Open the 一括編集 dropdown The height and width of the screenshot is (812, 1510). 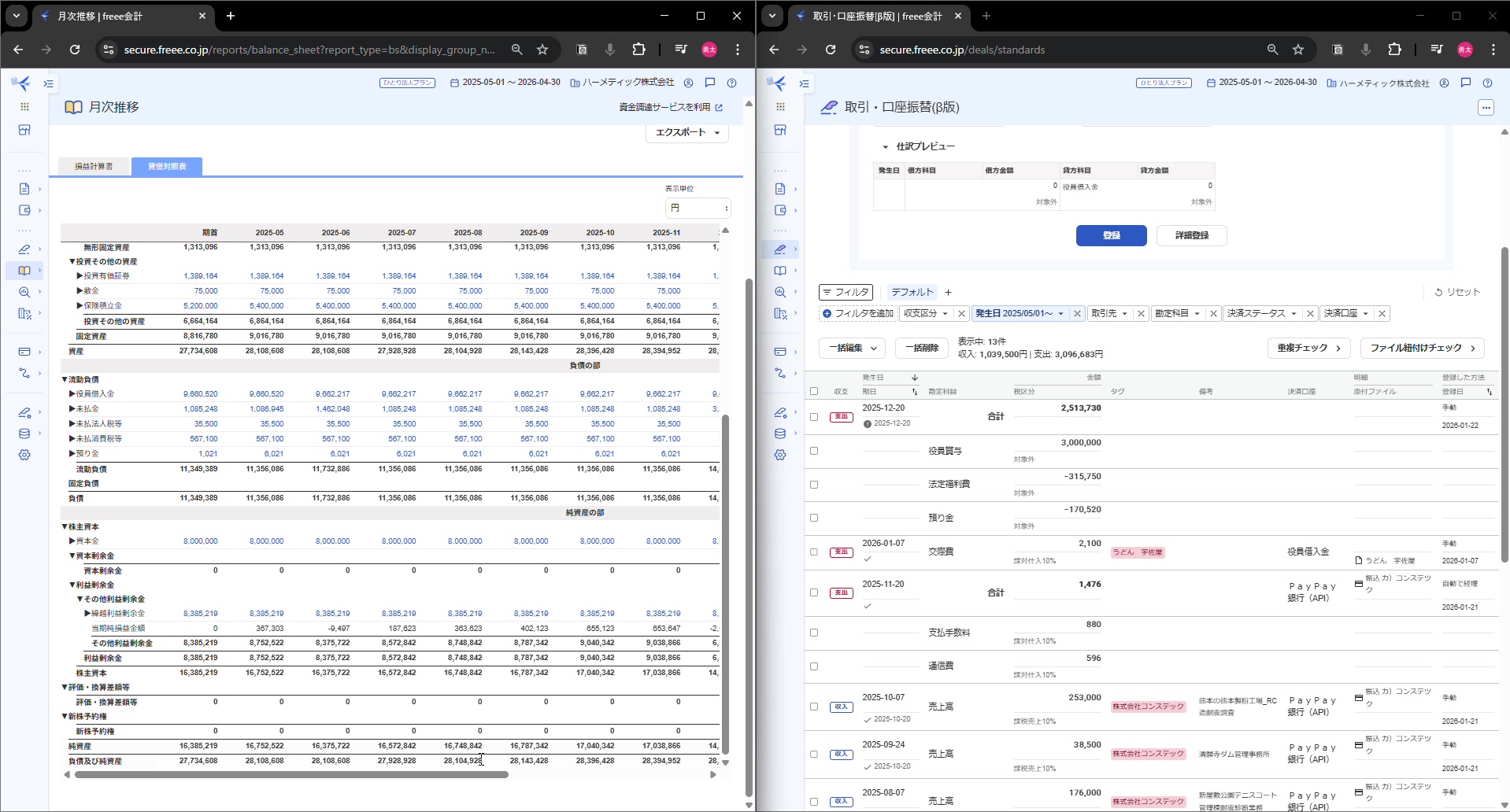point(852,348)
